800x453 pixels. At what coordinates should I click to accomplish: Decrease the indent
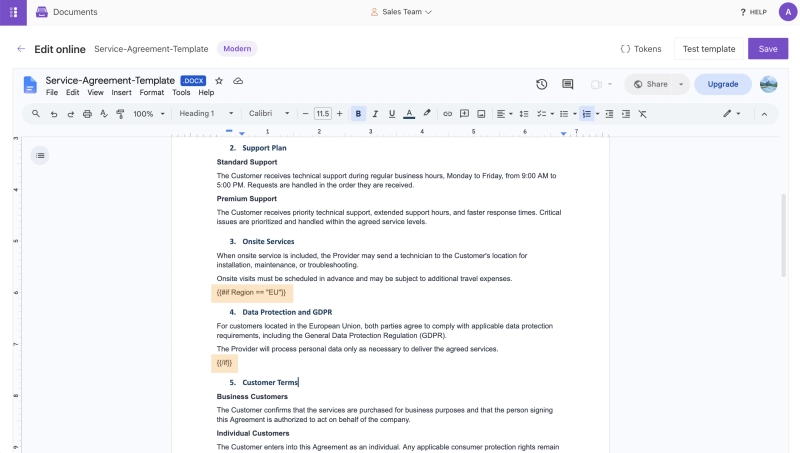609,114
